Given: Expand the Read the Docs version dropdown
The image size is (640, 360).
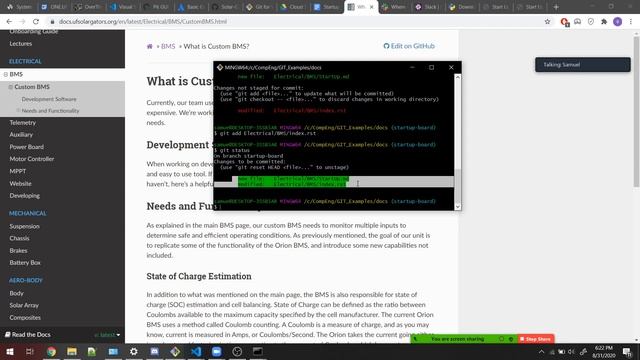Looking at the screenshot, I should 107,335.
